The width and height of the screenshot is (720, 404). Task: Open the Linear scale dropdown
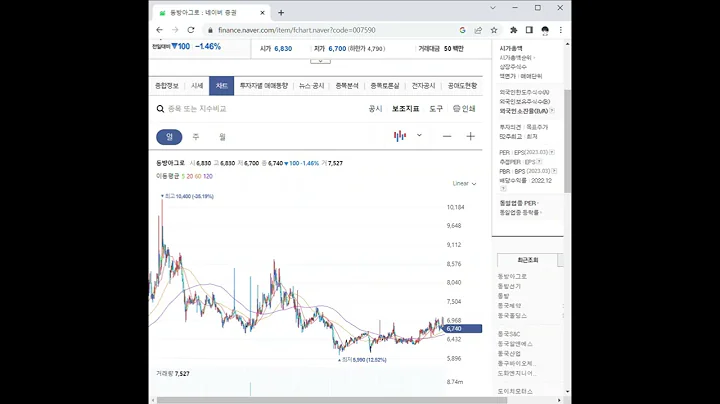point(464,184)
